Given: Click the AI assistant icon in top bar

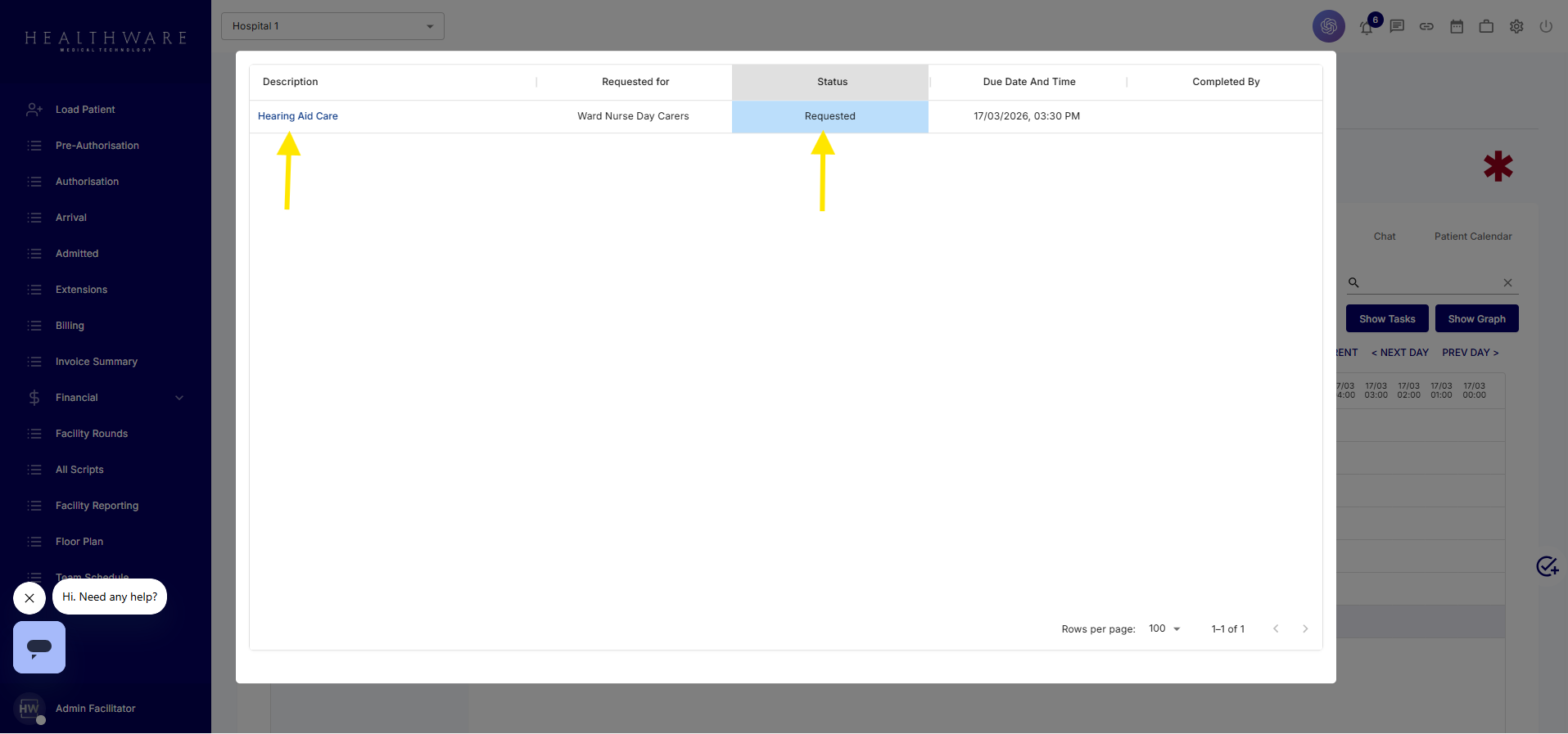Looking at the screenshot, I should (1328, 26).
